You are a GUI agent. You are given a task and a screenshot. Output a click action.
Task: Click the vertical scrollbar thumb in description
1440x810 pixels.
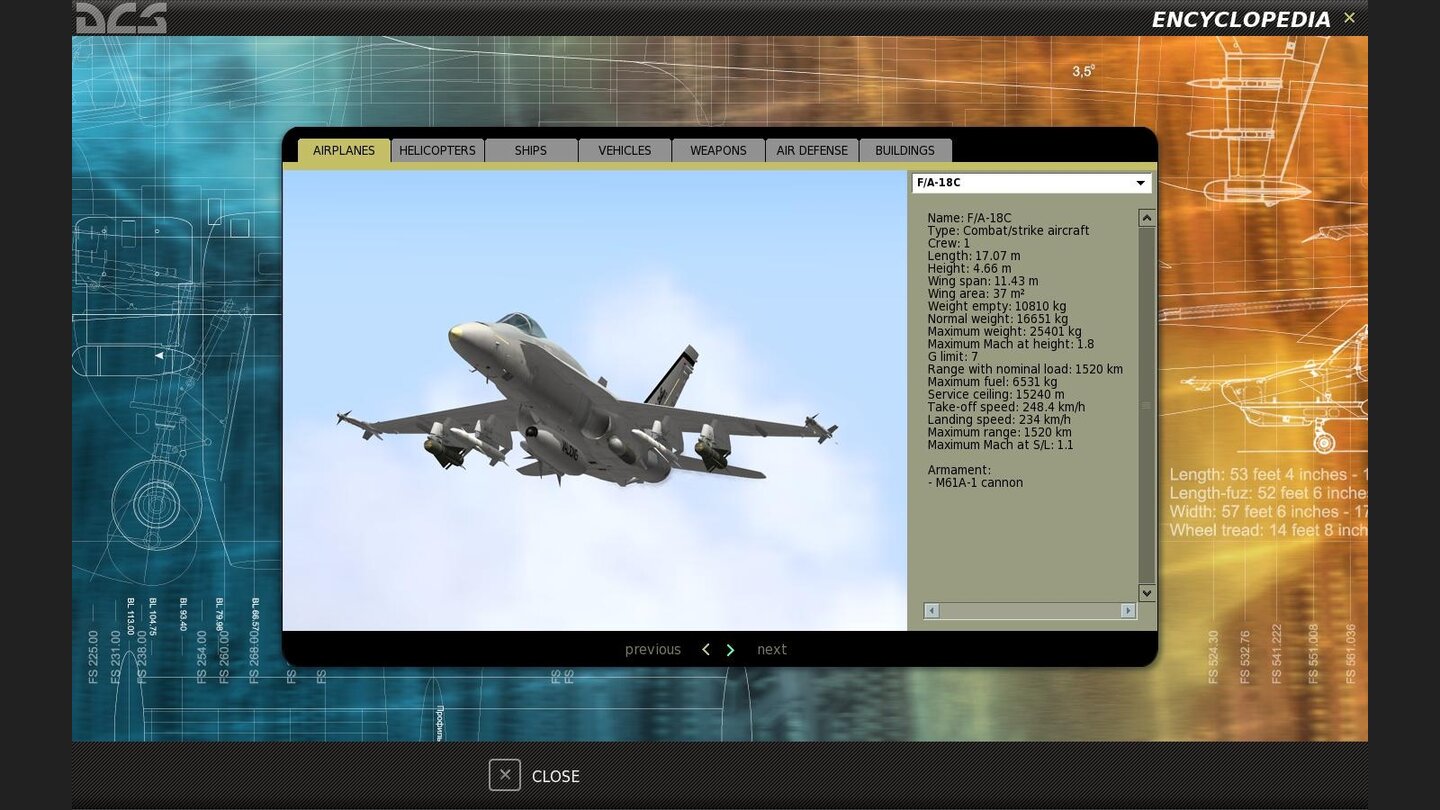click(1147, 405)
